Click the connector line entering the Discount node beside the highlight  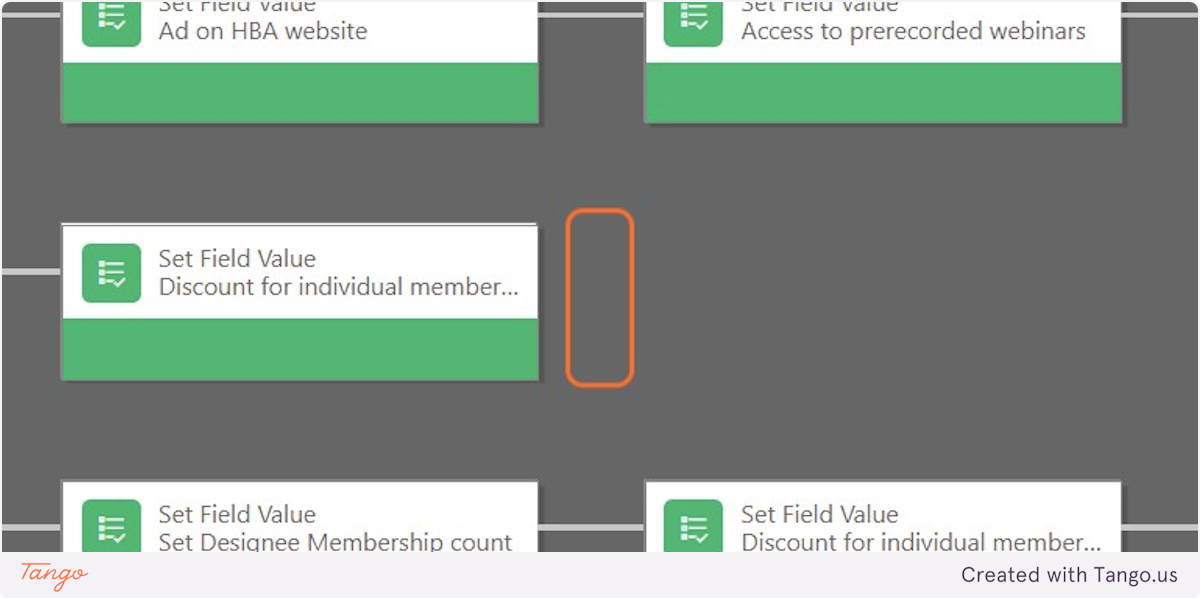click(31, 271)
